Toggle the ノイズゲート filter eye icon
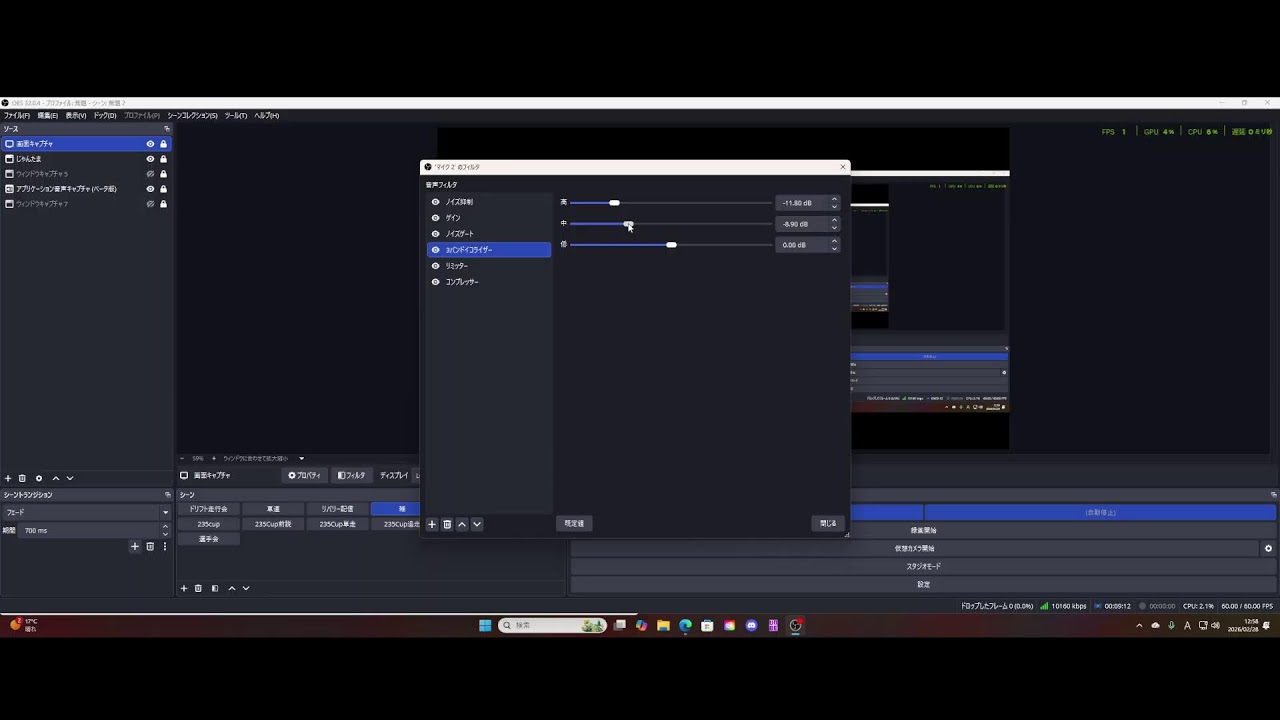This screenshot has width=1280, height=720. click(x=435, y=234)
